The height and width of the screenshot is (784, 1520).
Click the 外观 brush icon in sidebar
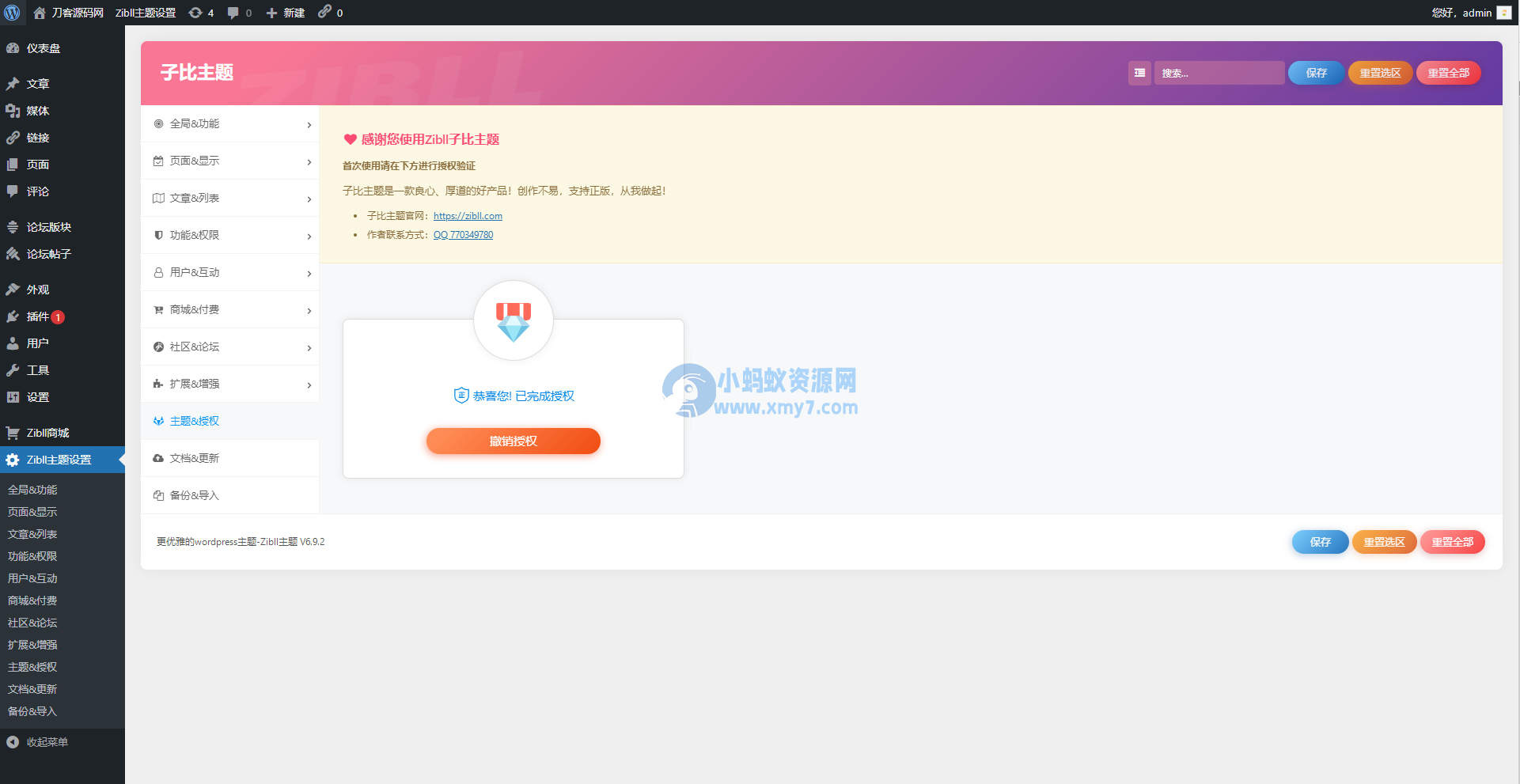point(13,290)
